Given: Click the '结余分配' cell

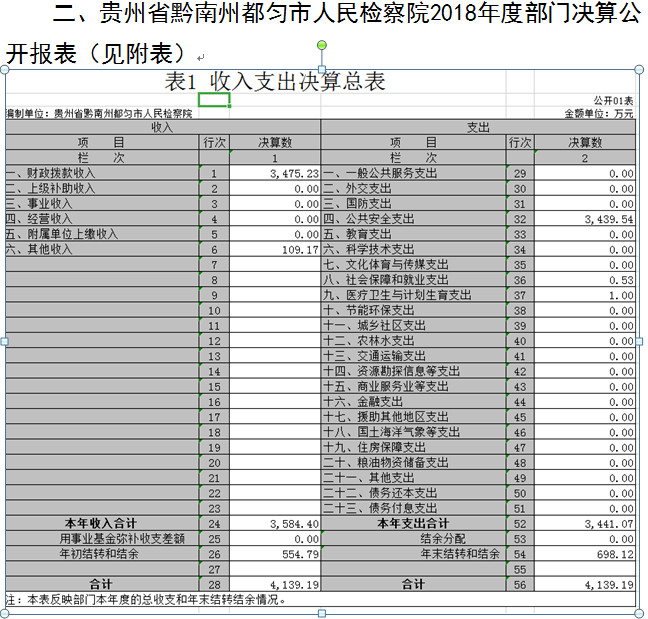Looking at the screenshot, I should pos(413,539).
